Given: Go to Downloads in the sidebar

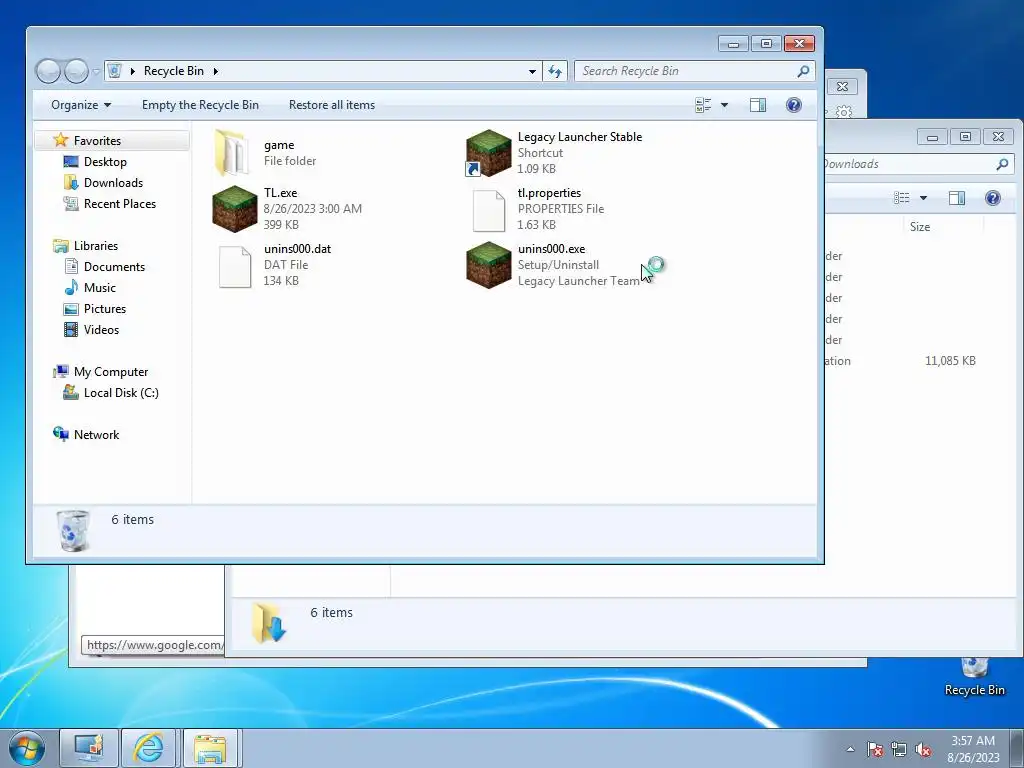Looking at the screenshot, I should pyautogui.click(x=113, y=183).
